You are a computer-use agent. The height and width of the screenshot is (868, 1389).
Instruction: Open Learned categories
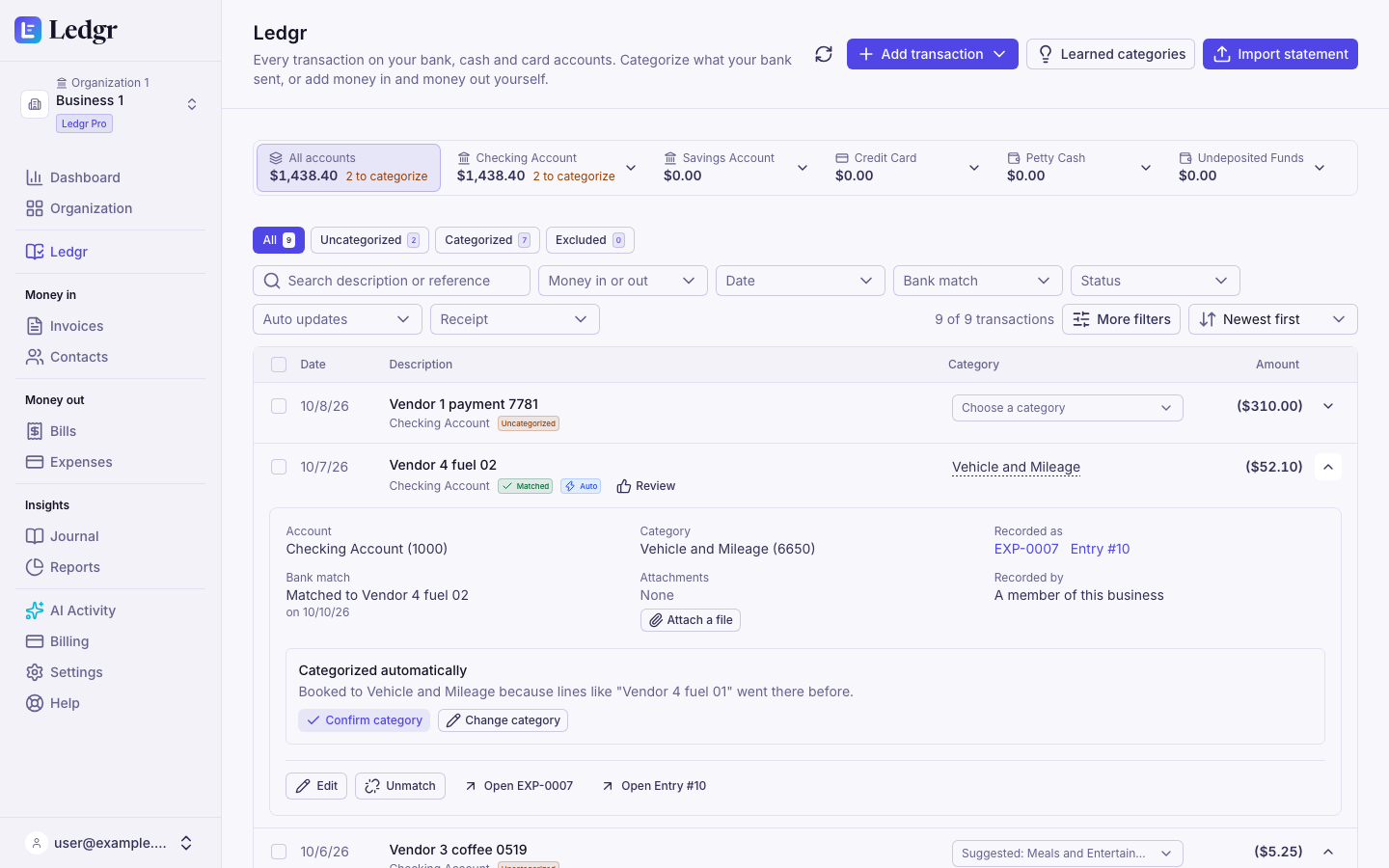(x=1110, y=54)
